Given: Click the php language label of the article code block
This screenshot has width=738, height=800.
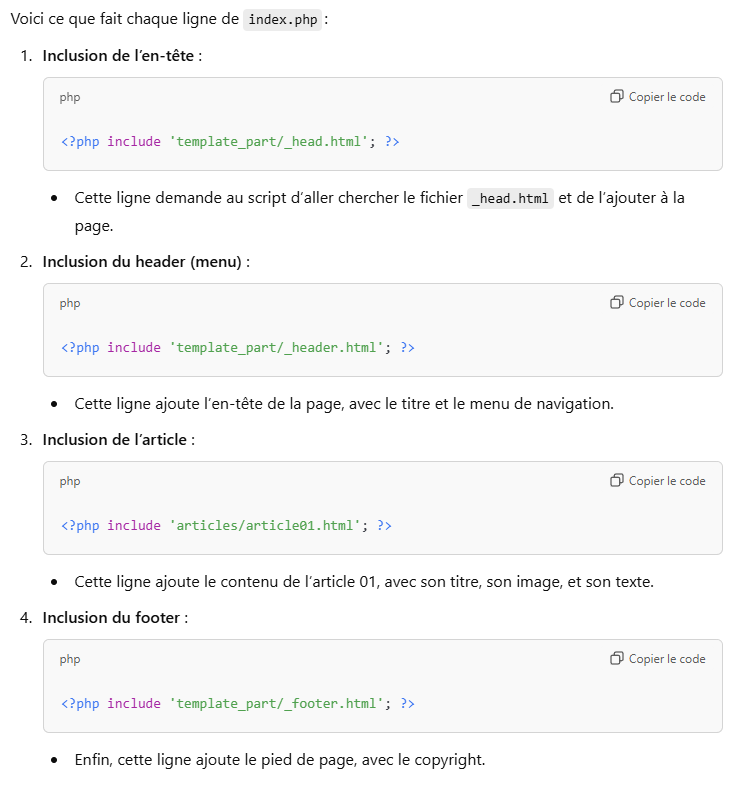Looking at the screenshot, I should (70, 481).
